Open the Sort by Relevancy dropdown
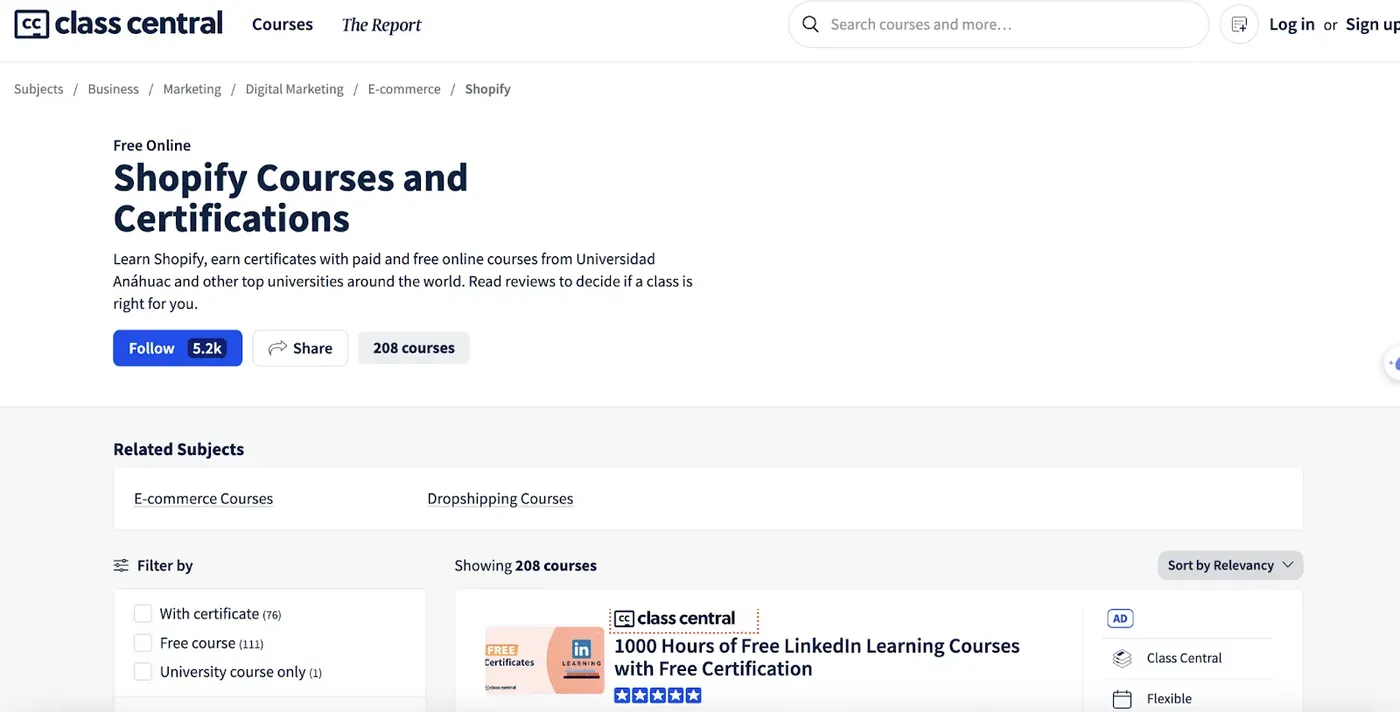This screenshot has width=1400, height=712. (1230, 565)
